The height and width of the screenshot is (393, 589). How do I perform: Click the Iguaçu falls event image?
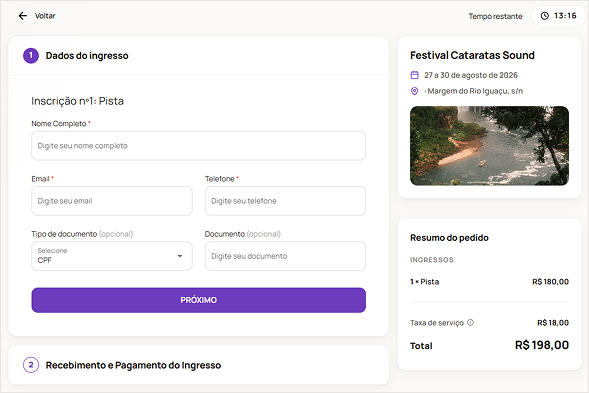(x=489, y=146)
